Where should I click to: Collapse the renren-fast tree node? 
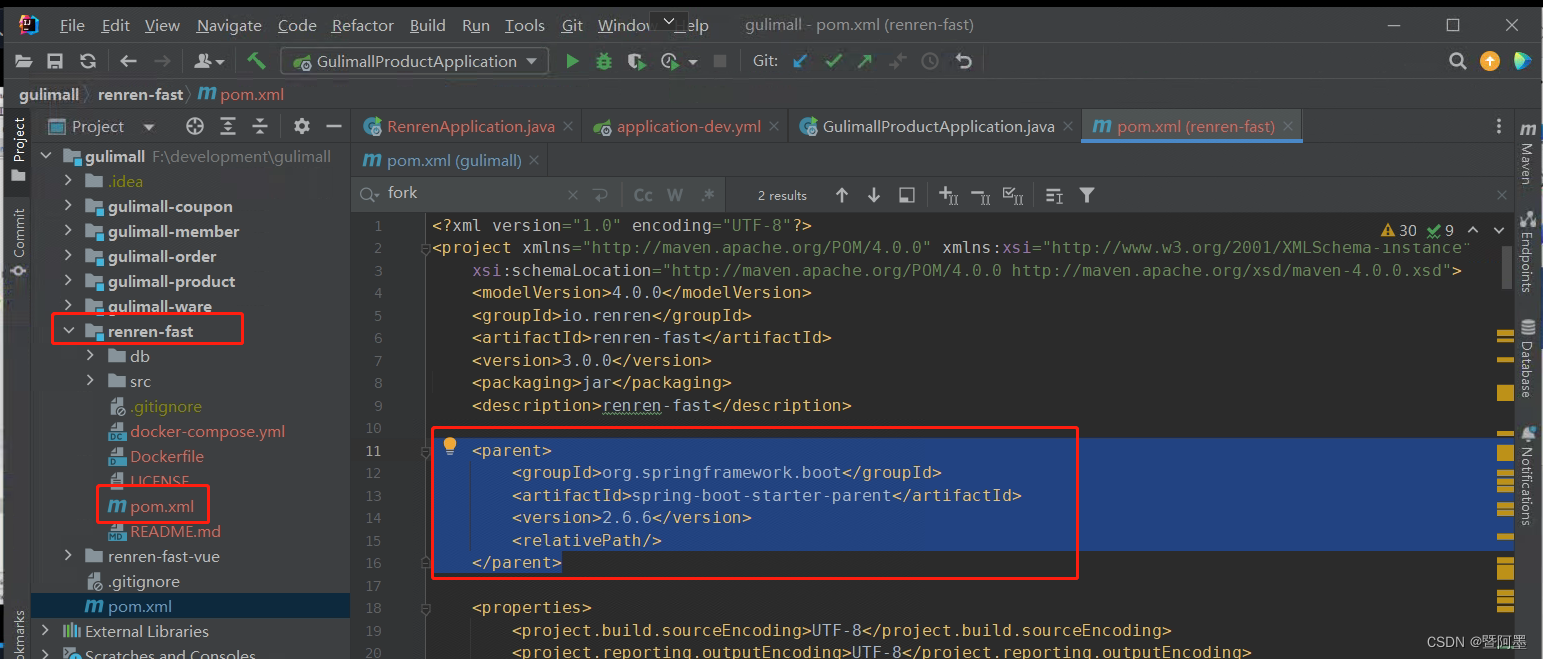click(68, 329)
